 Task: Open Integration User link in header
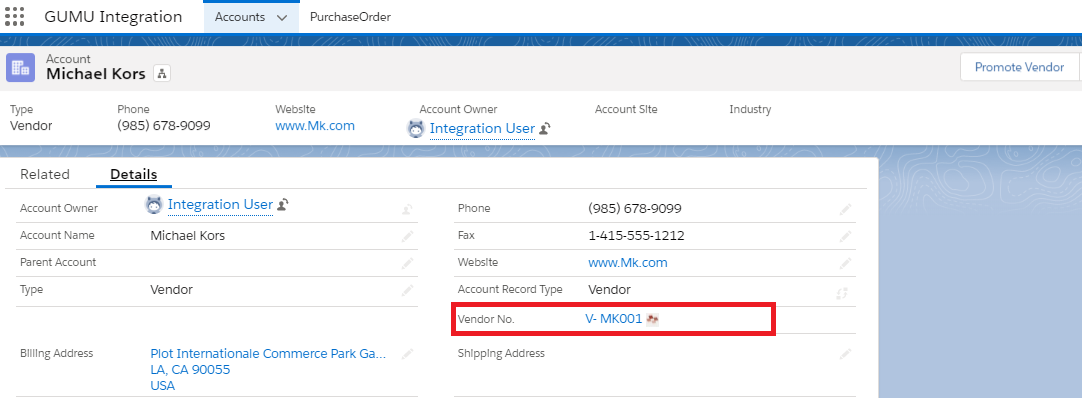click(x=482, y=128)
